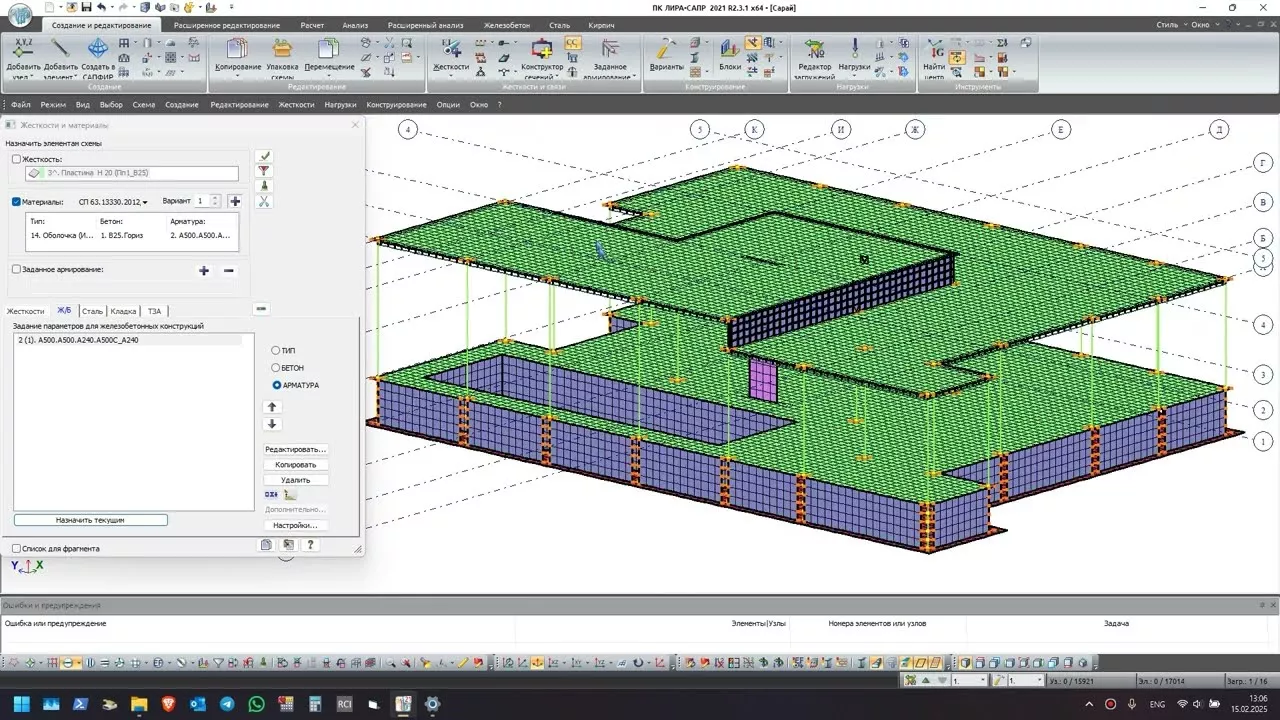This screenshot has height=720, width=1280.
Task: Open the Сталь tab in materials panel
Action: 92,311
